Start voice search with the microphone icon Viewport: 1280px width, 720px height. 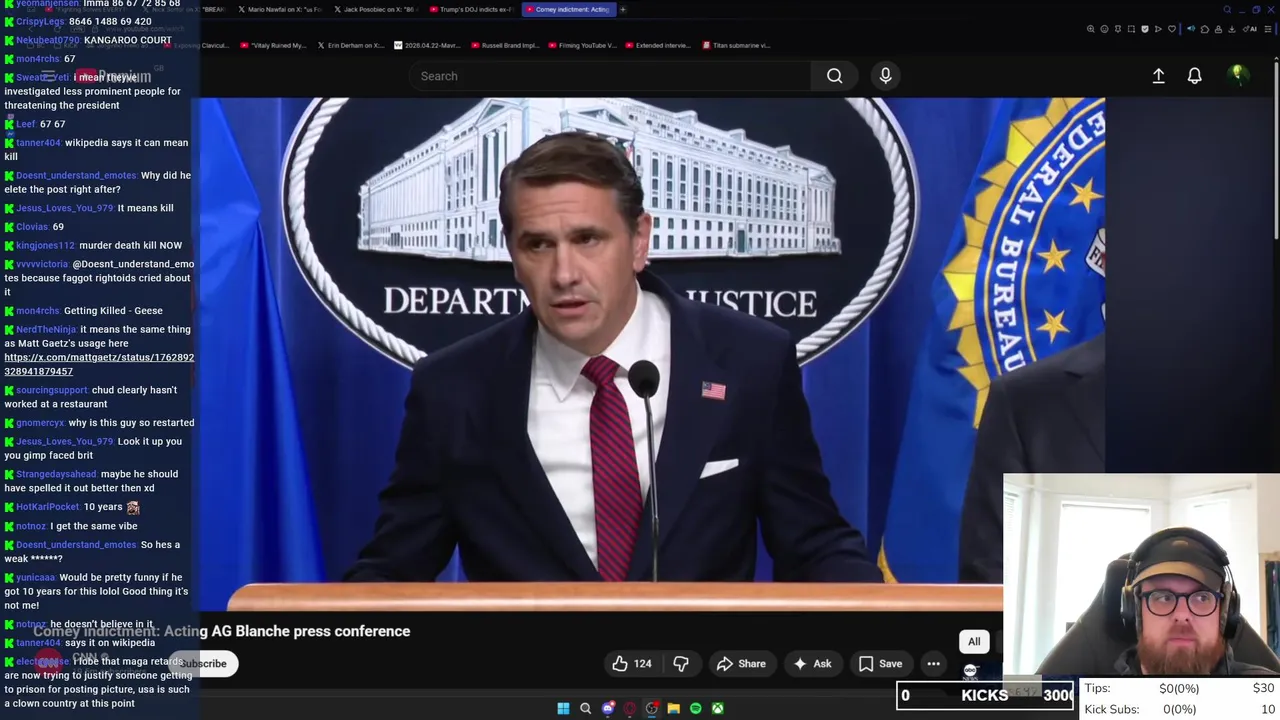tap(885, 76)
